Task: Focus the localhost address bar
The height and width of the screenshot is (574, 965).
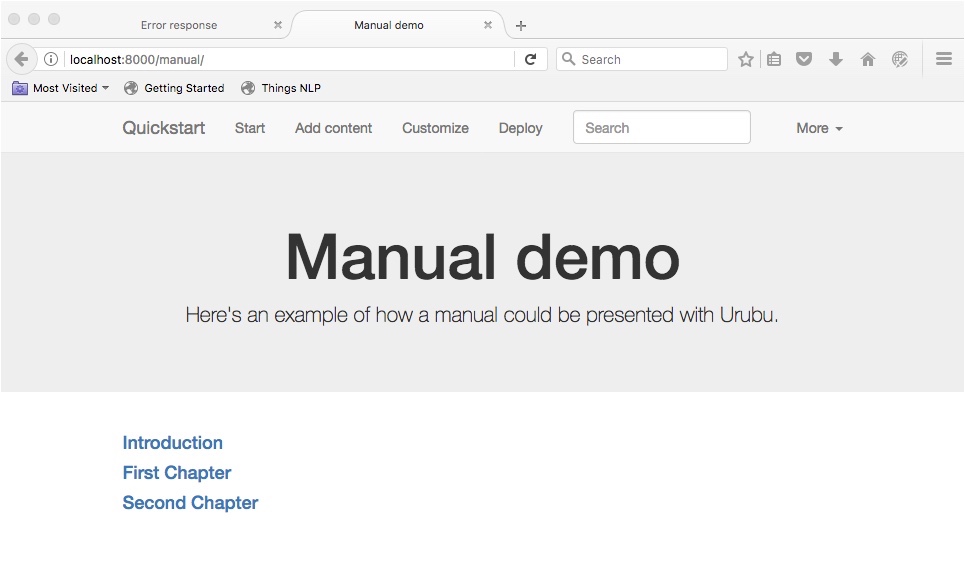Action: coord(289,59)
